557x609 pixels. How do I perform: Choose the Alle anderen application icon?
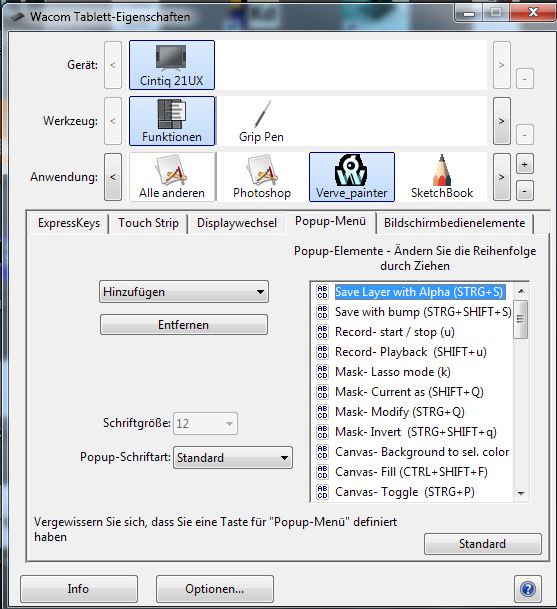point(172,177)
